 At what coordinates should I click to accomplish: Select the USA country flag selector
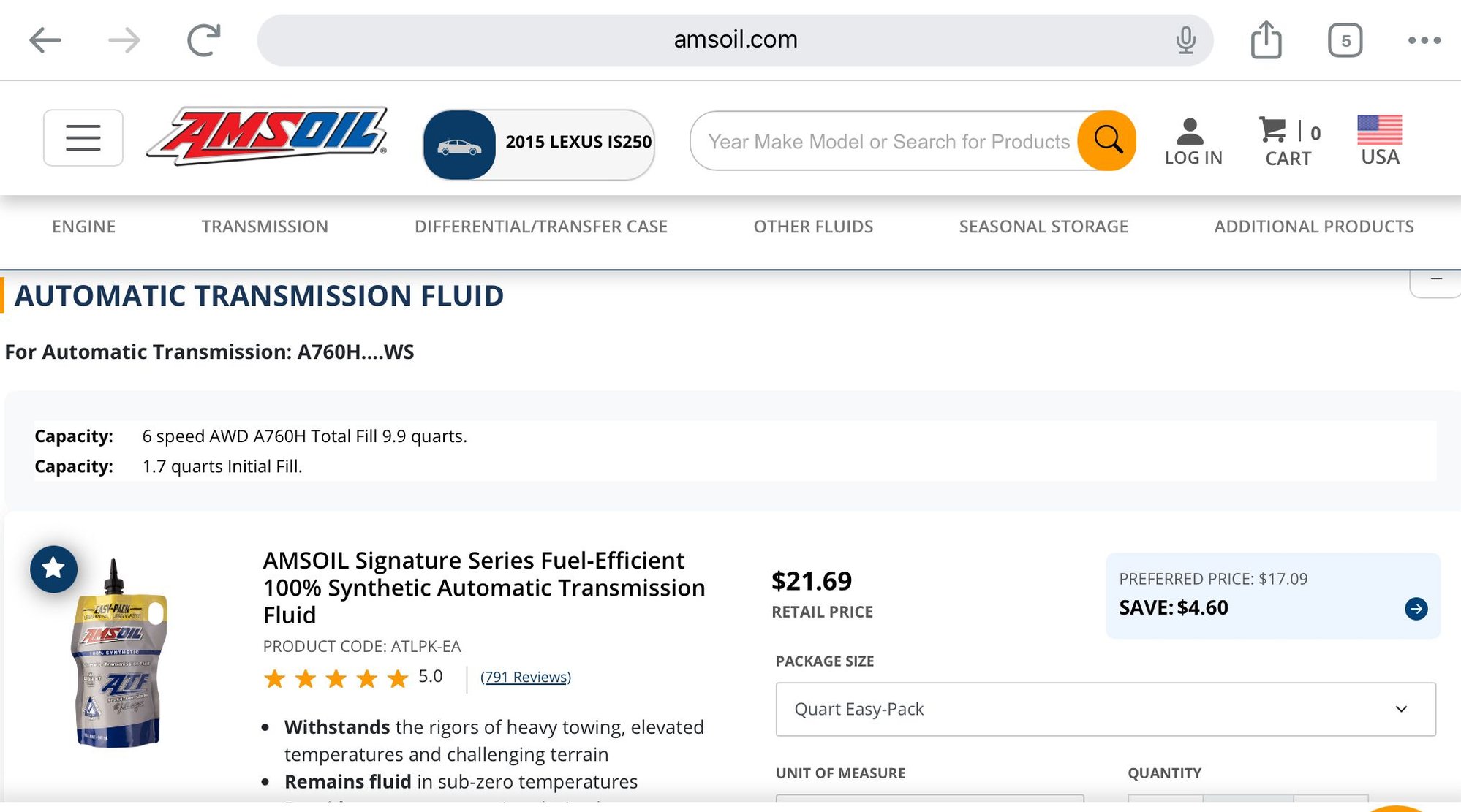coord(1379,140)
